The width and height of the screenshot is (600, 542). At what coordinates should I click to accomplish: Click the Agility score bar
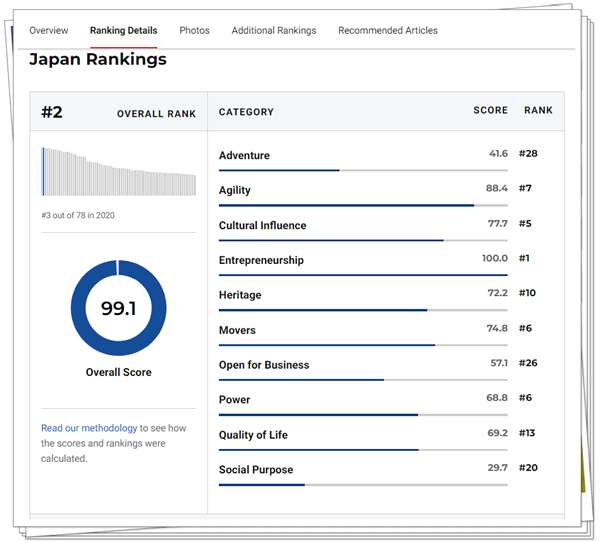pyautogui.click(x=362, y=205)
